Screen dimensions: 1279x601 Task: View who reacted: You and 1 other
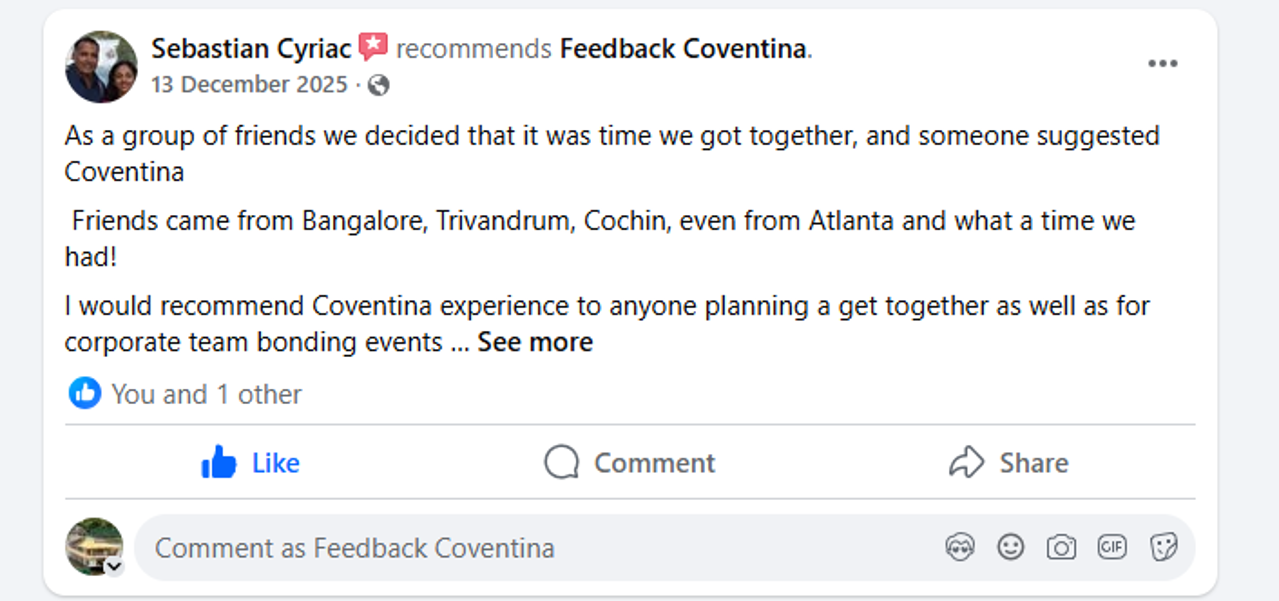(206, 394)
